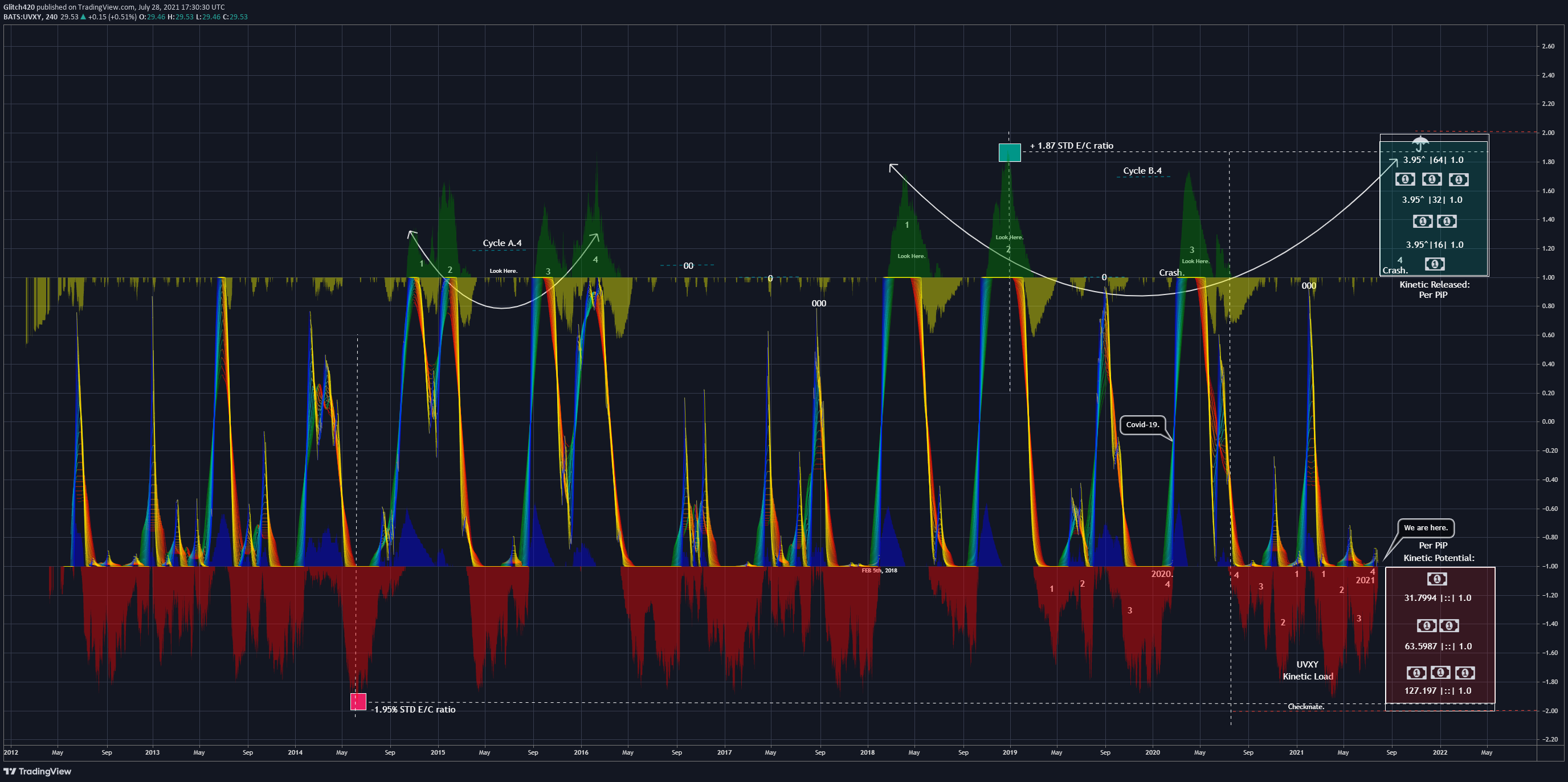Click the '31.7994 |::| 1.0' text
Image resolution: width=1568 pixels, height=782 pixels.
point(1438,598)
